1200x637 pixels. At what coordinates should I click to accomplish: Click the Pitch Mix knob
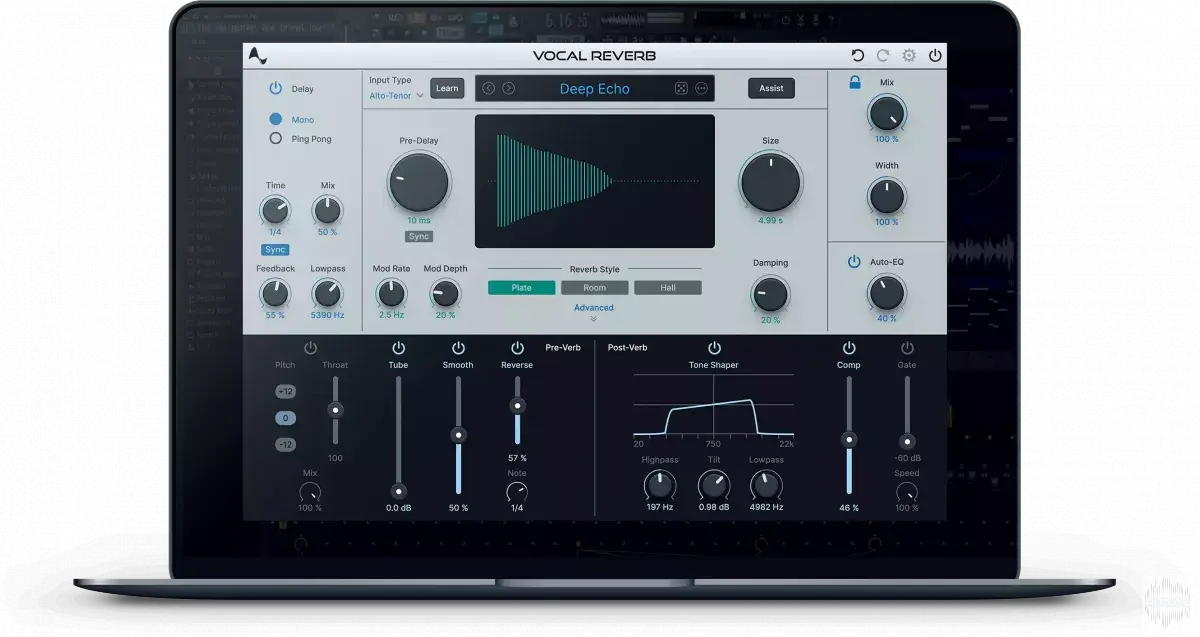pos(310,492)
